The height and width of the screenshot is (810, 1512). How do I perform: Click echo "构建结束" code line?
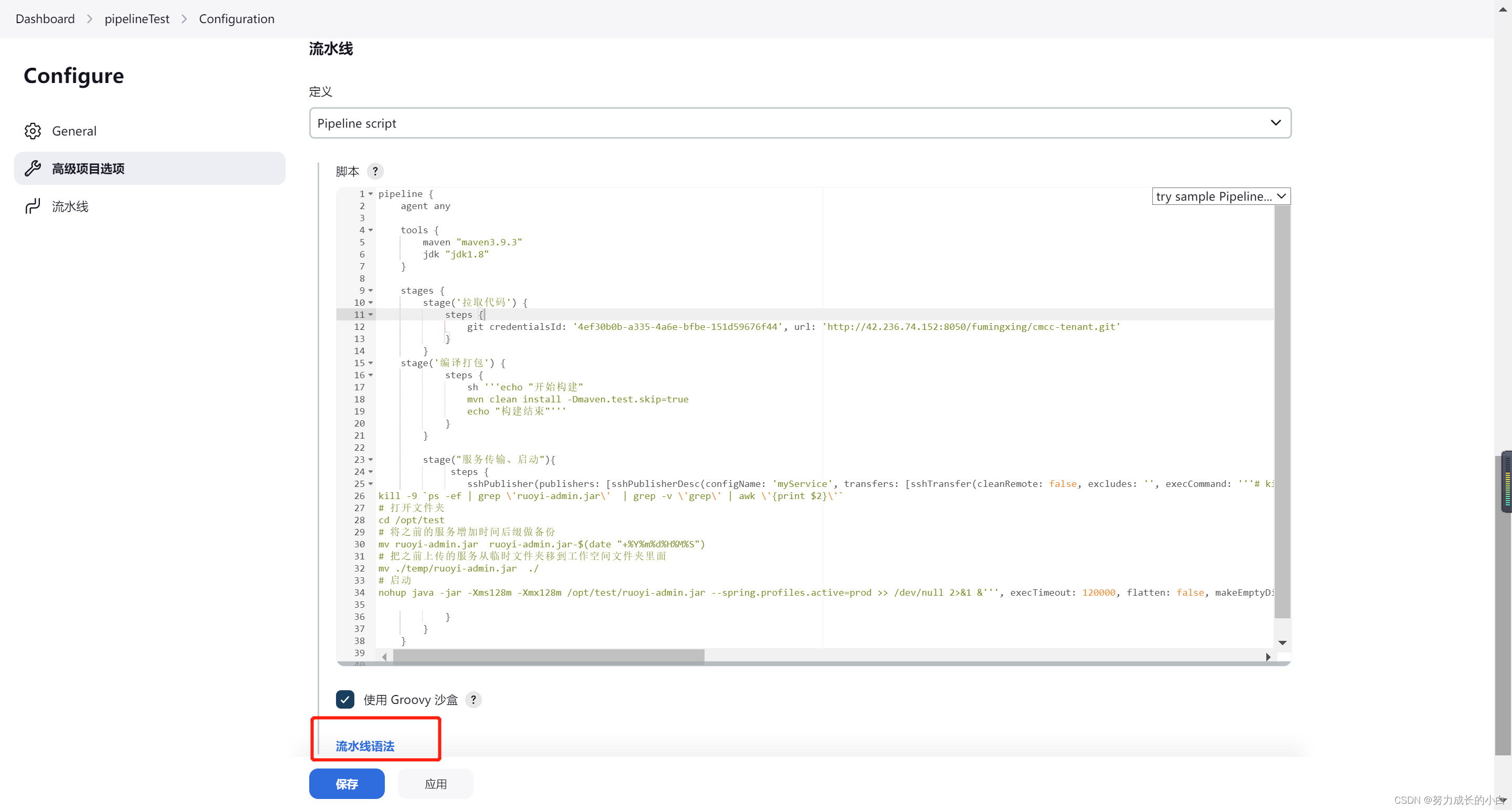click(517, 411)
